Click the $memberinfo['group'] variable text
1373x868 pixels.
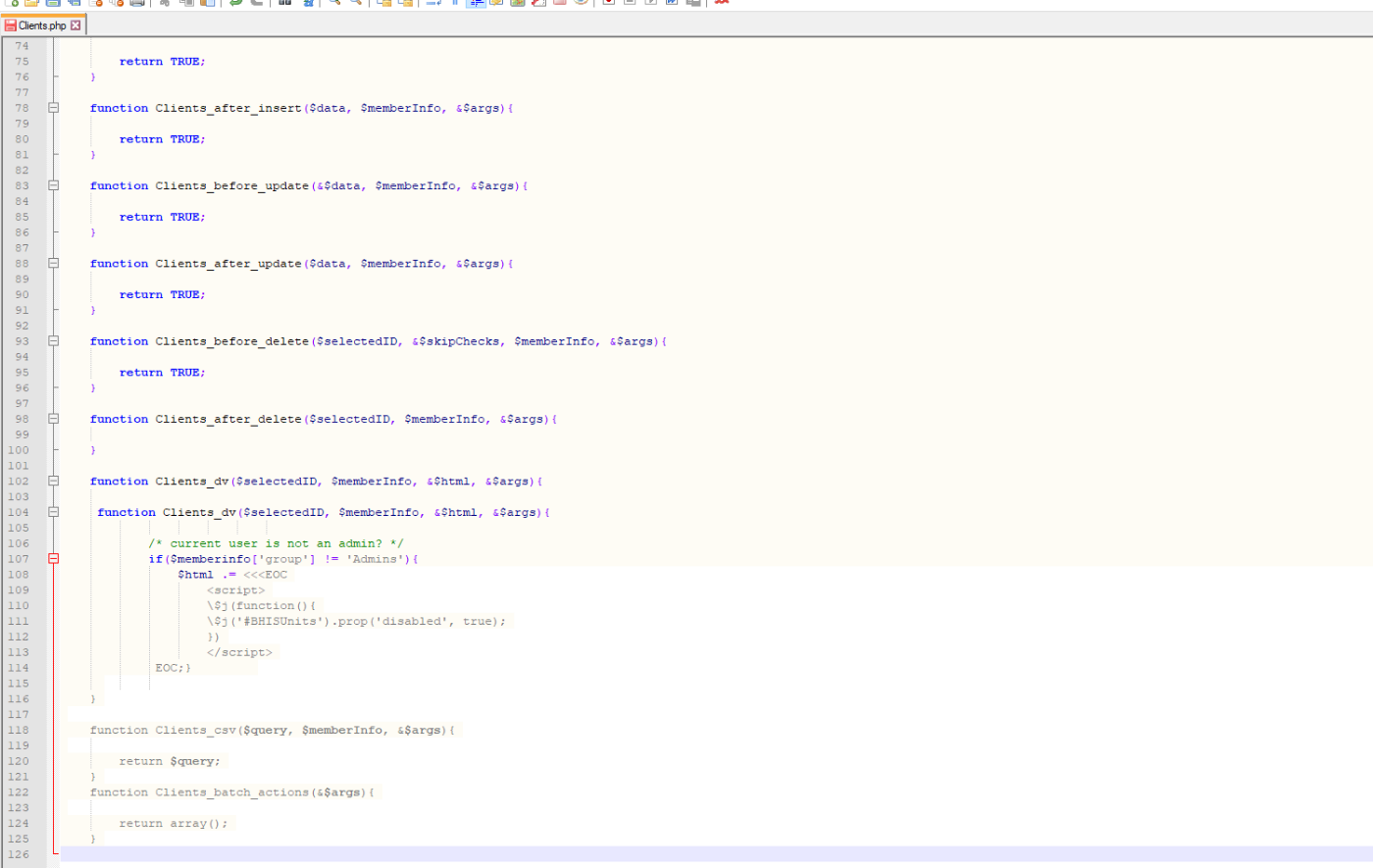pyautogui.click(x=242, y=559)
